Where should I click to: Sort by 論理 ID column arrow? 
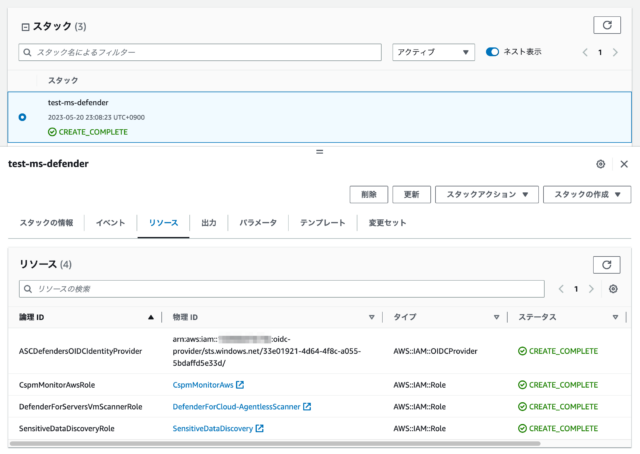(151, 317)
